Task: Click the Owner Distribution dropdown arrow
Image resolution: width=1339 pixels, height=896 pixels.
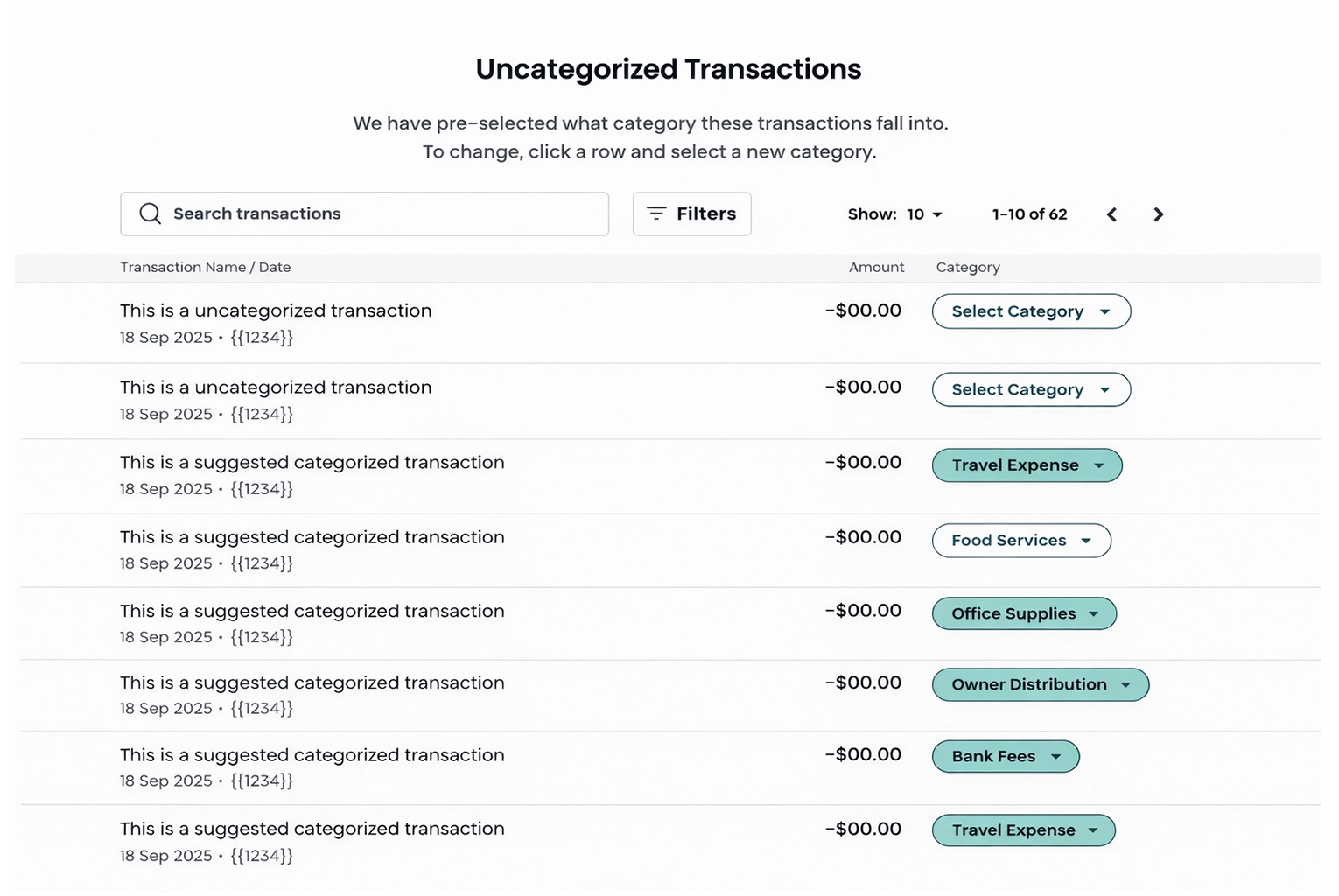Action: coord(1125,685)
